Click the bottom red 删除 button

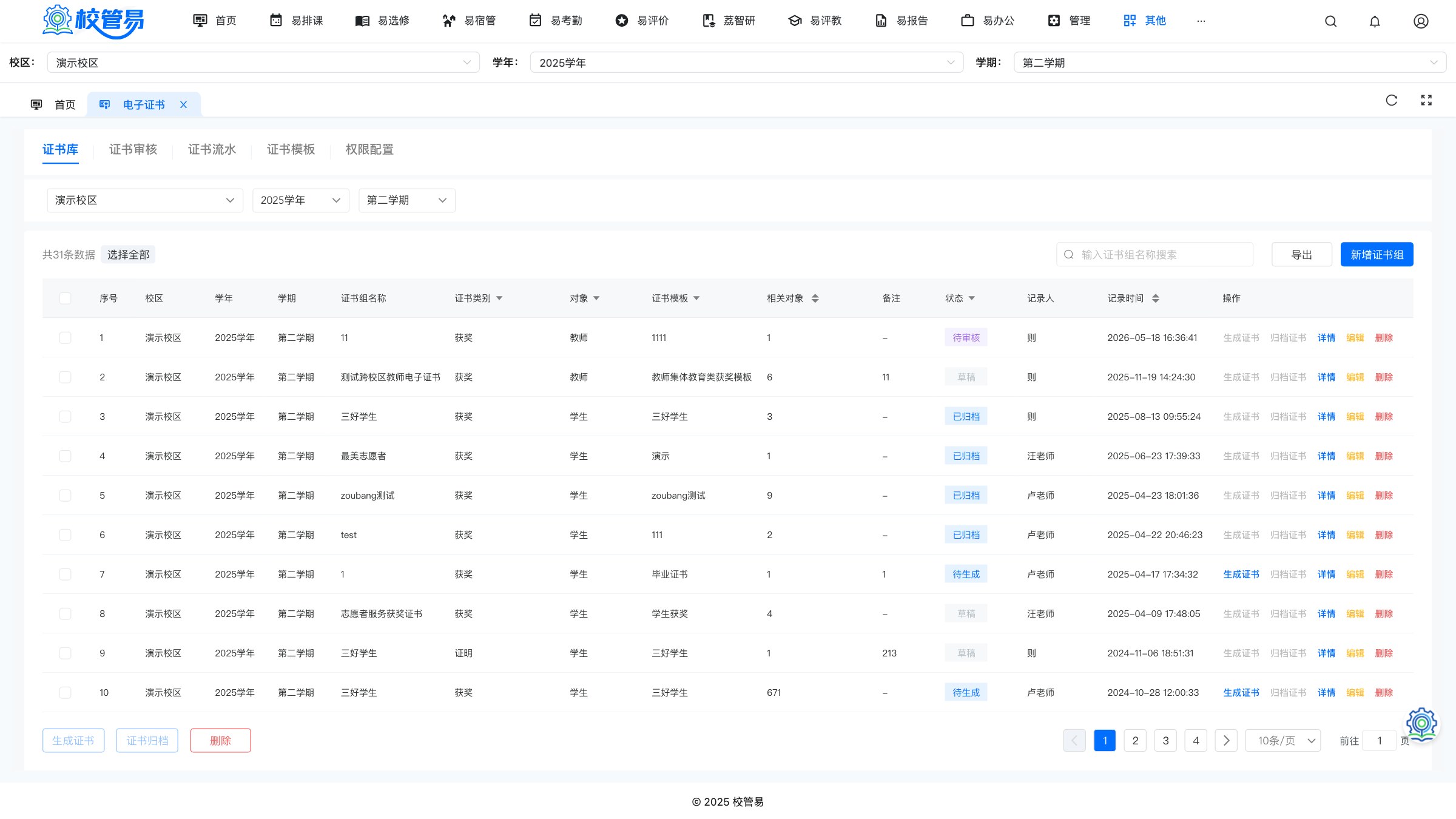click(220, 741)
